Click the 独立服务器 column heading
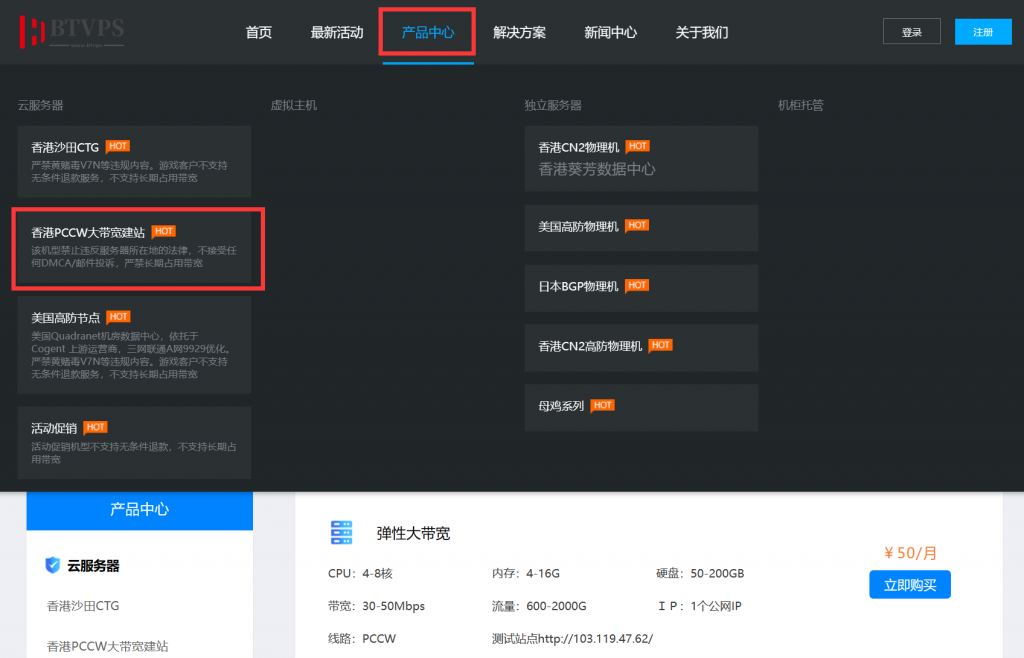Viewport: 1024px width, 658px height. tap(553, 105)
